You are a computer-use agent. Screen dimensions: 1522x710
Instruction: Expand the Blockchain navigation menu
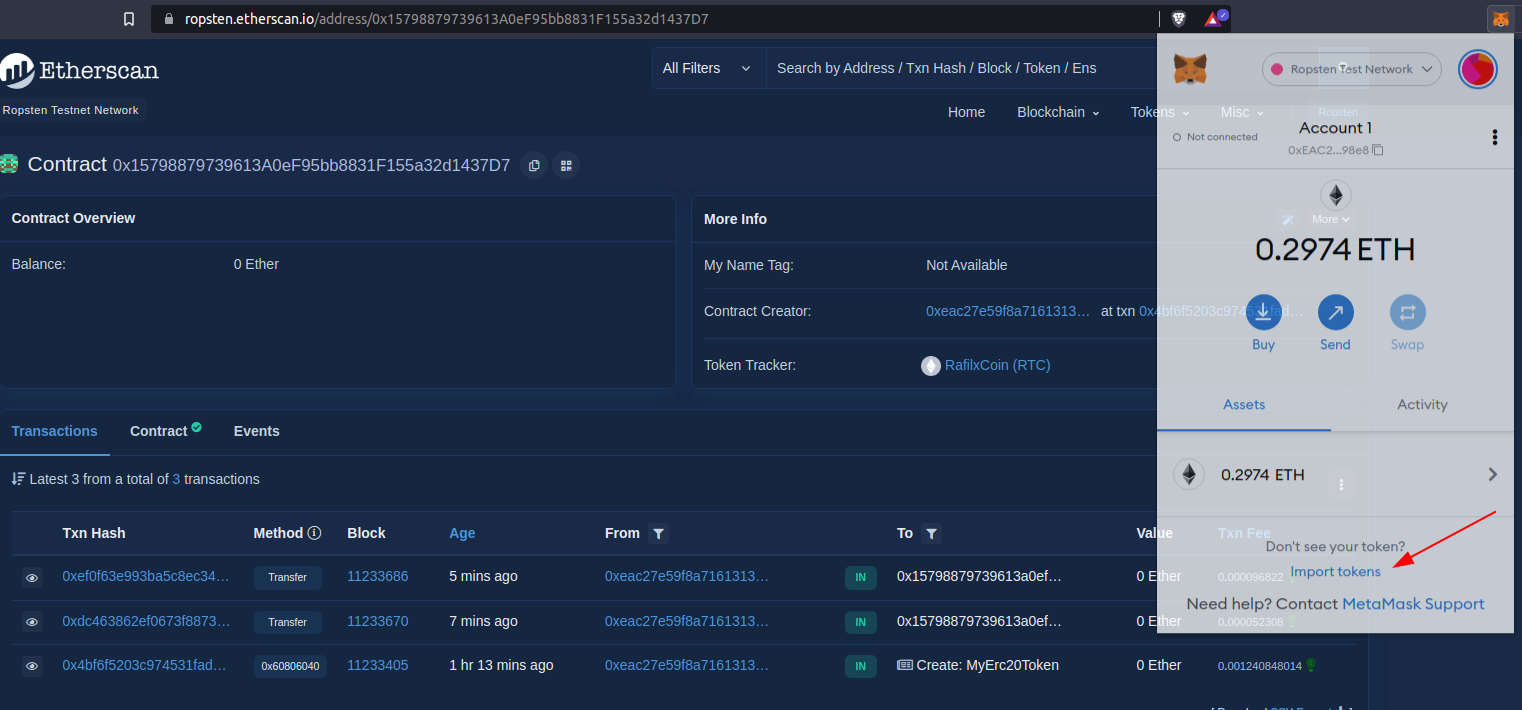(1058, 112)
